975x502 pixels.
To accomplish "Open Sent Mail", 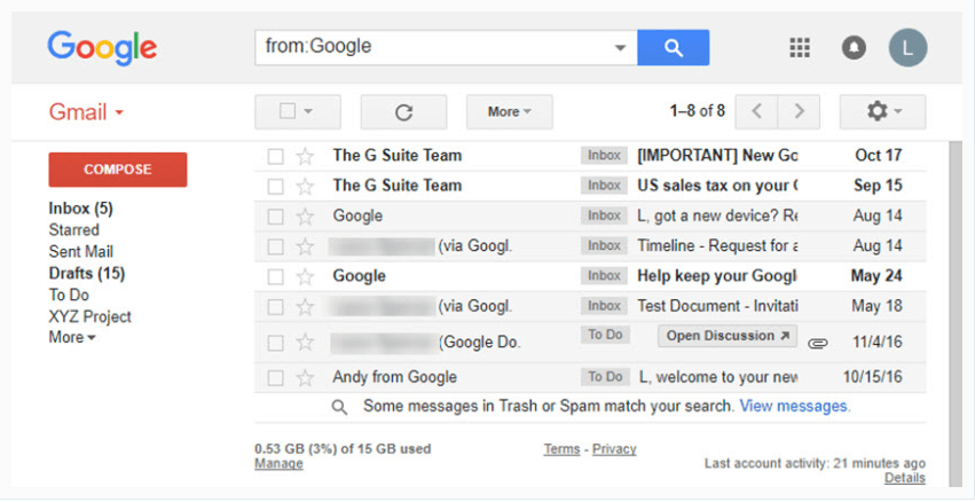I will (81, 251).
